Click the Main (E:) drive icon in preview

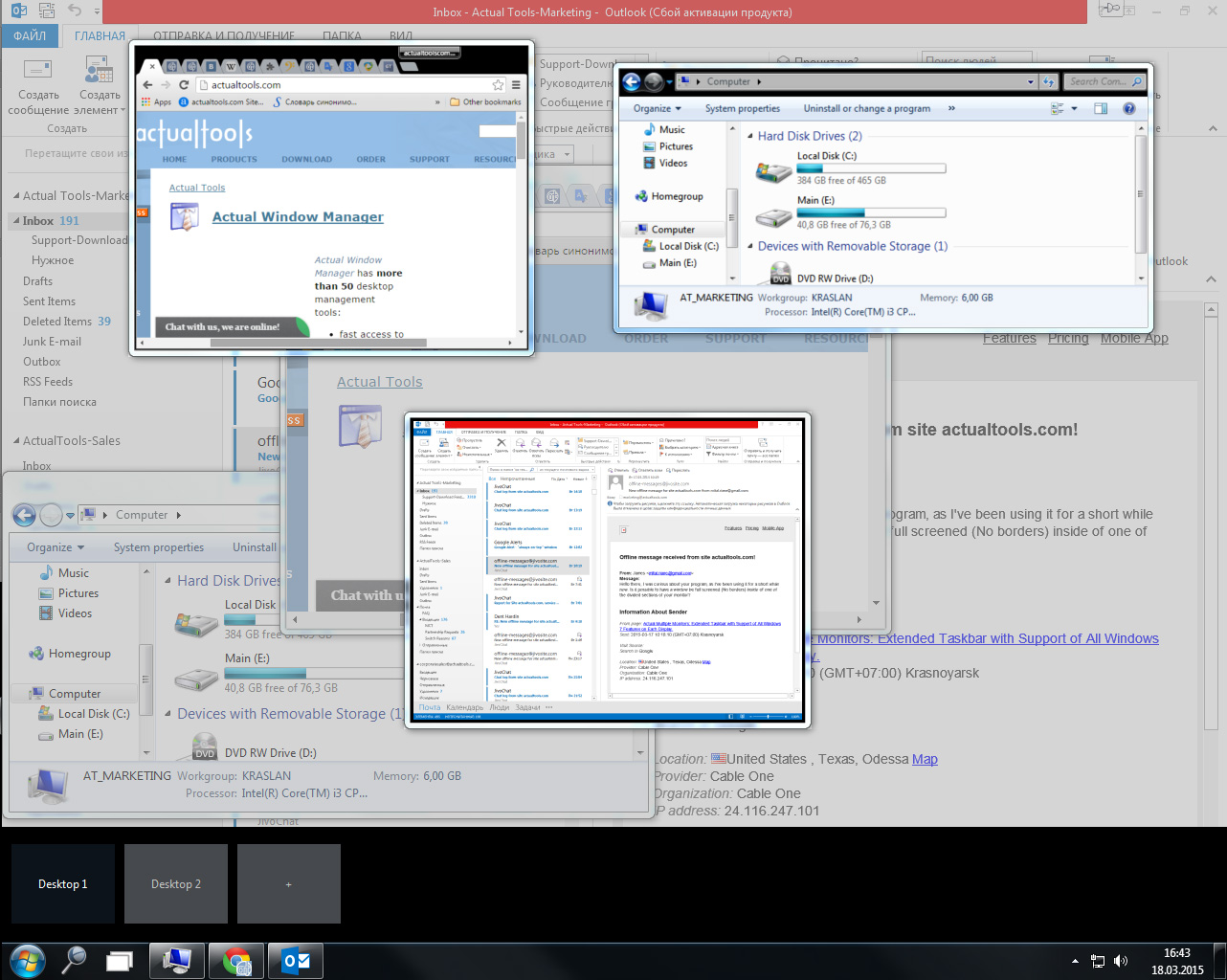[772, 216]
